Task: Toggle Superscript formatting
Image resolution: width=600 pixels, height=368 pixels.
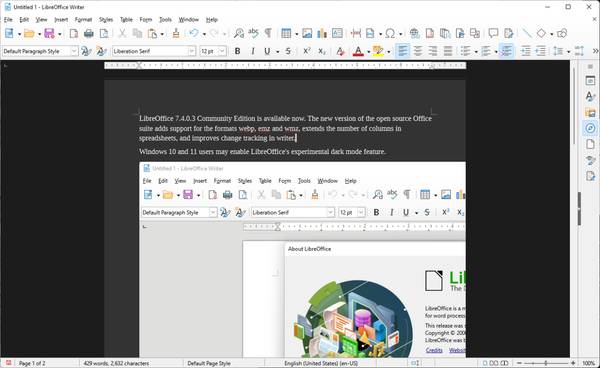Action: [x=307, y=51]
